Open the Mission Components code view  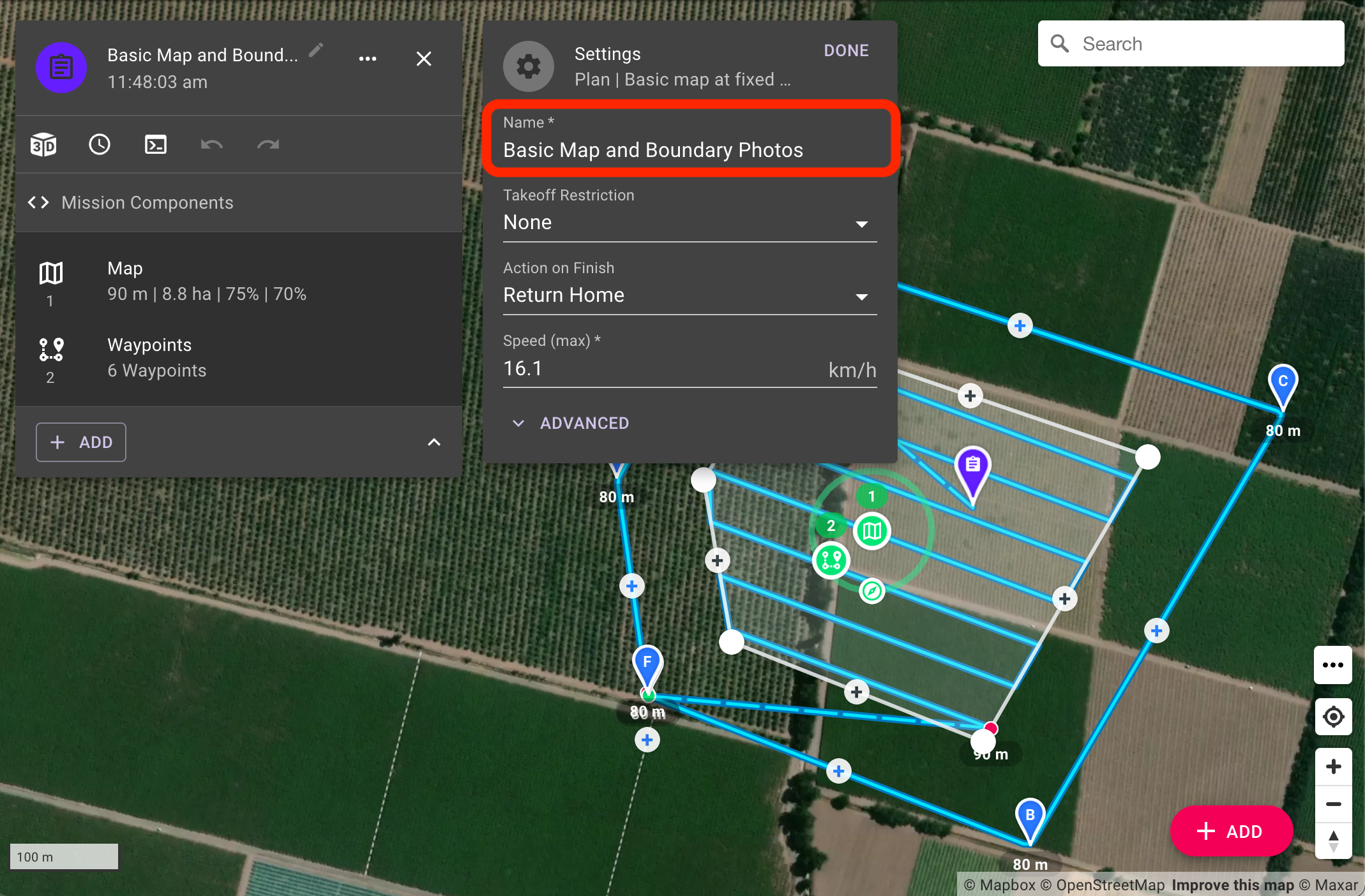tap(38, 202)
